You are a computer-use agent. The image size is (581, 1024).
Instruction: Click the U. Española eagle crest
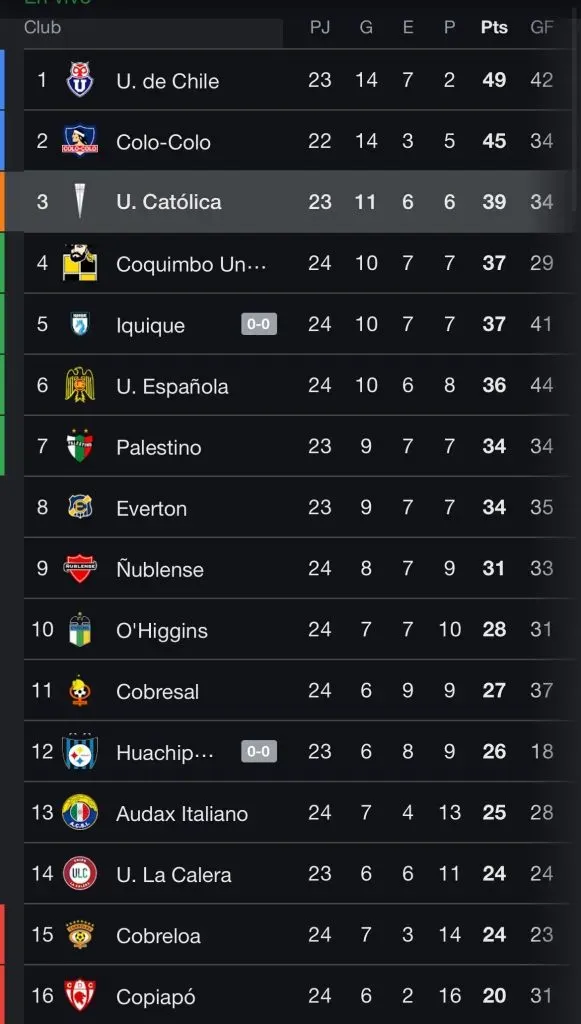(80, 385)
